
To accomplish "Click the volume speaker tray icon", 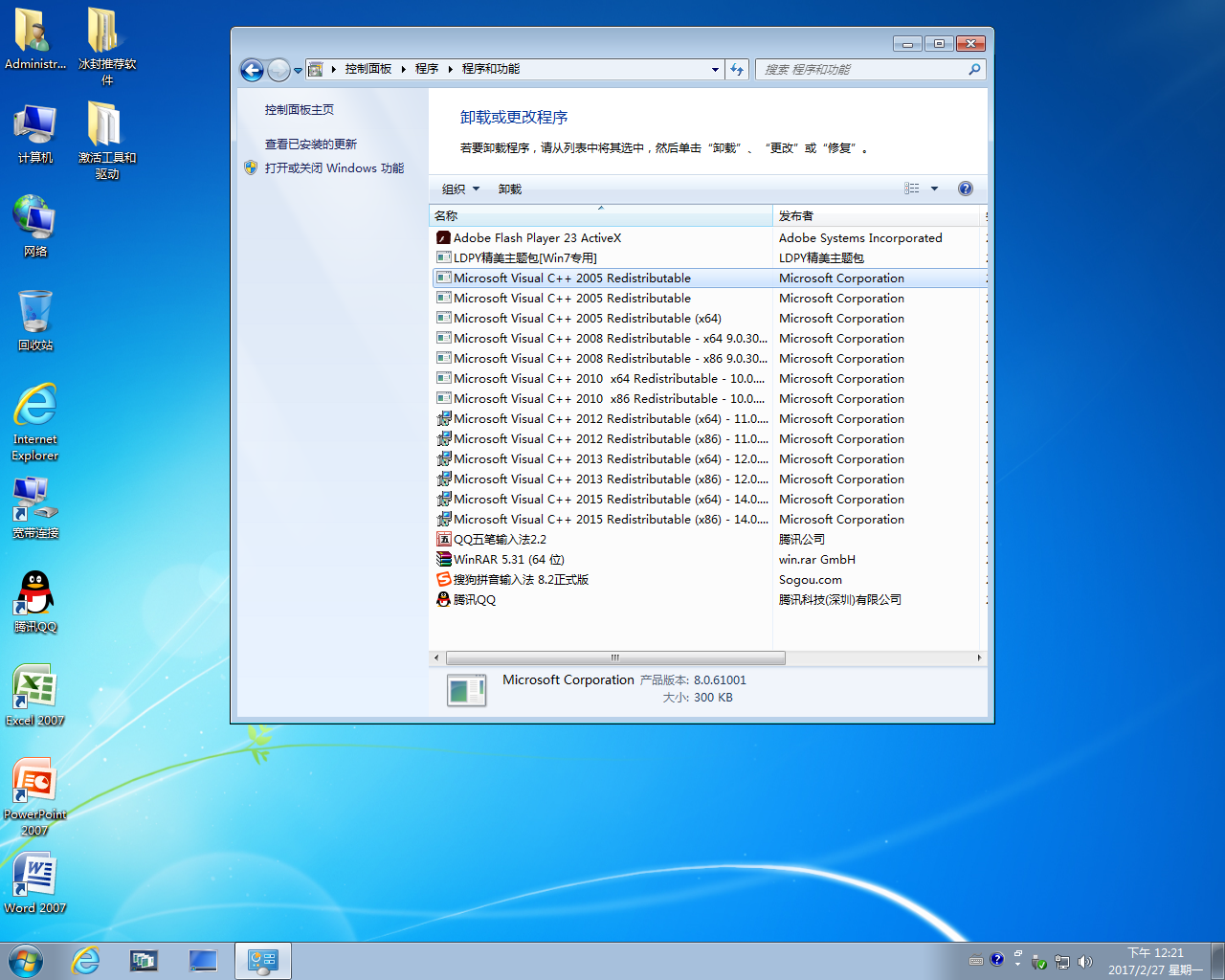I will pyautogui.click(x=1084, y=962).
